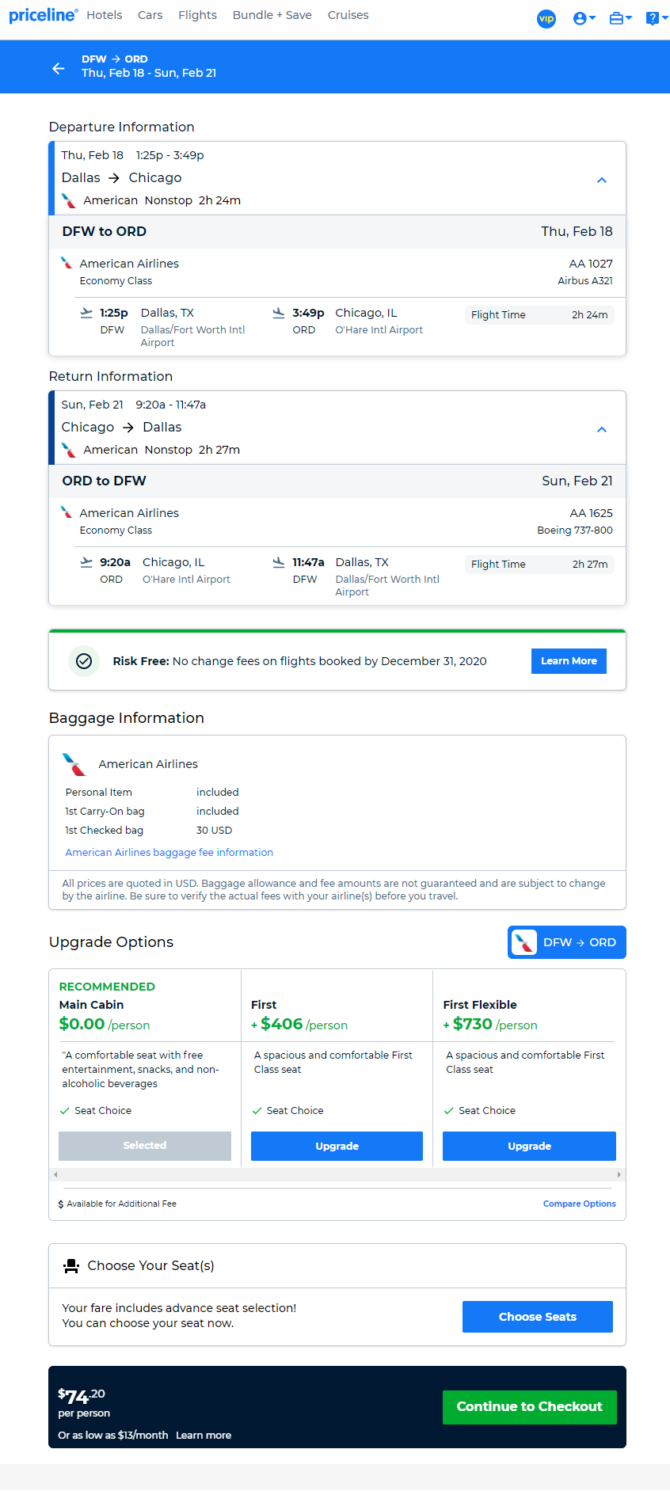Image resolution: width=670 pixels, height=1491 pixels.
Task: Open the user account profile menu
Action: point(584,18)
